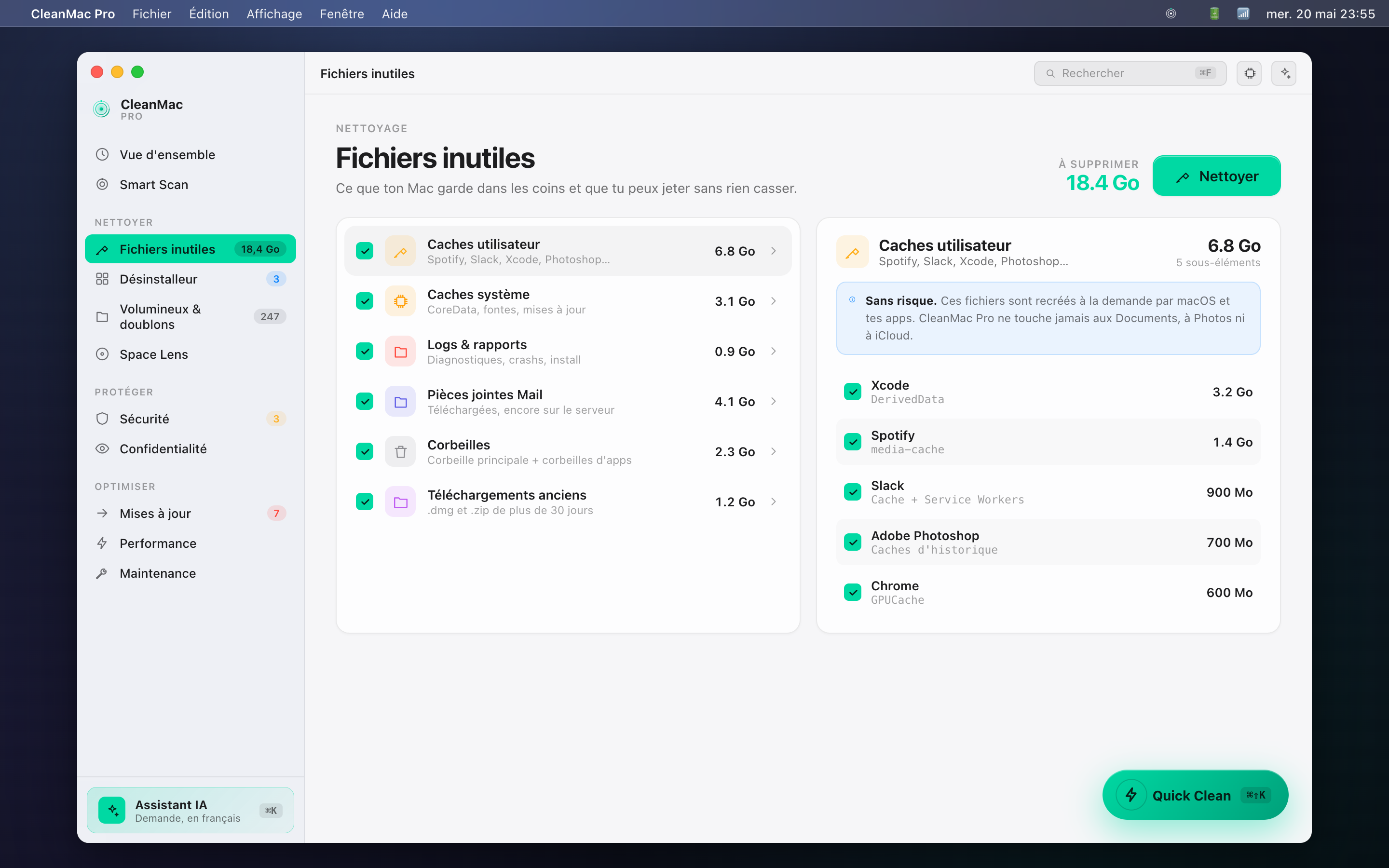Open the Fenêtre menu
Viewport: 1389px width, 868px height.
pyautogui.click(x=341, y=14)
